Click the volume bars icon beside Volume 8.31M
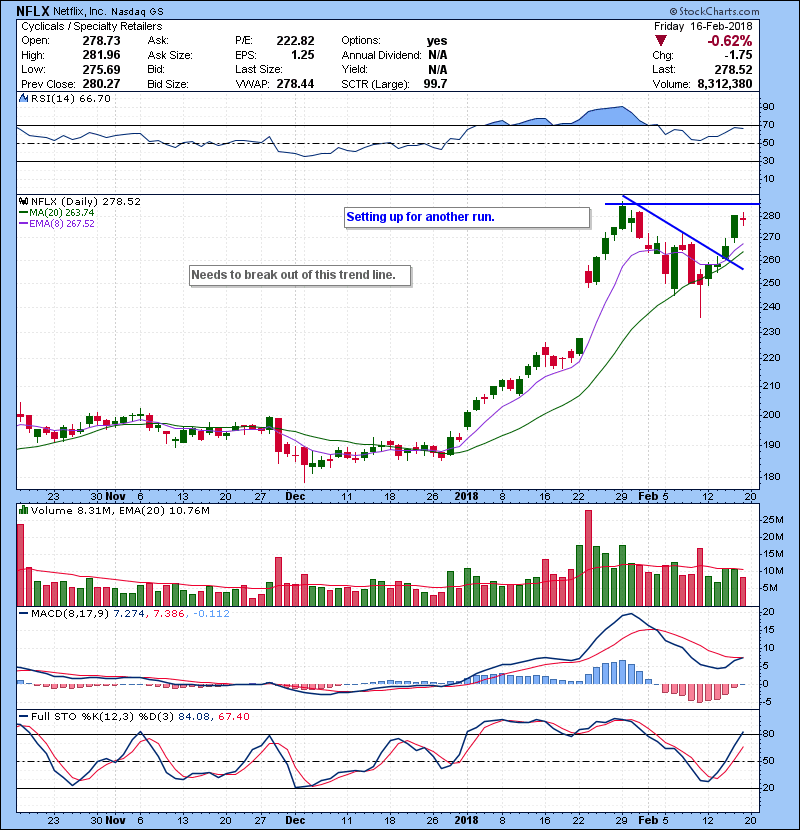 click(x=23, y=510)
